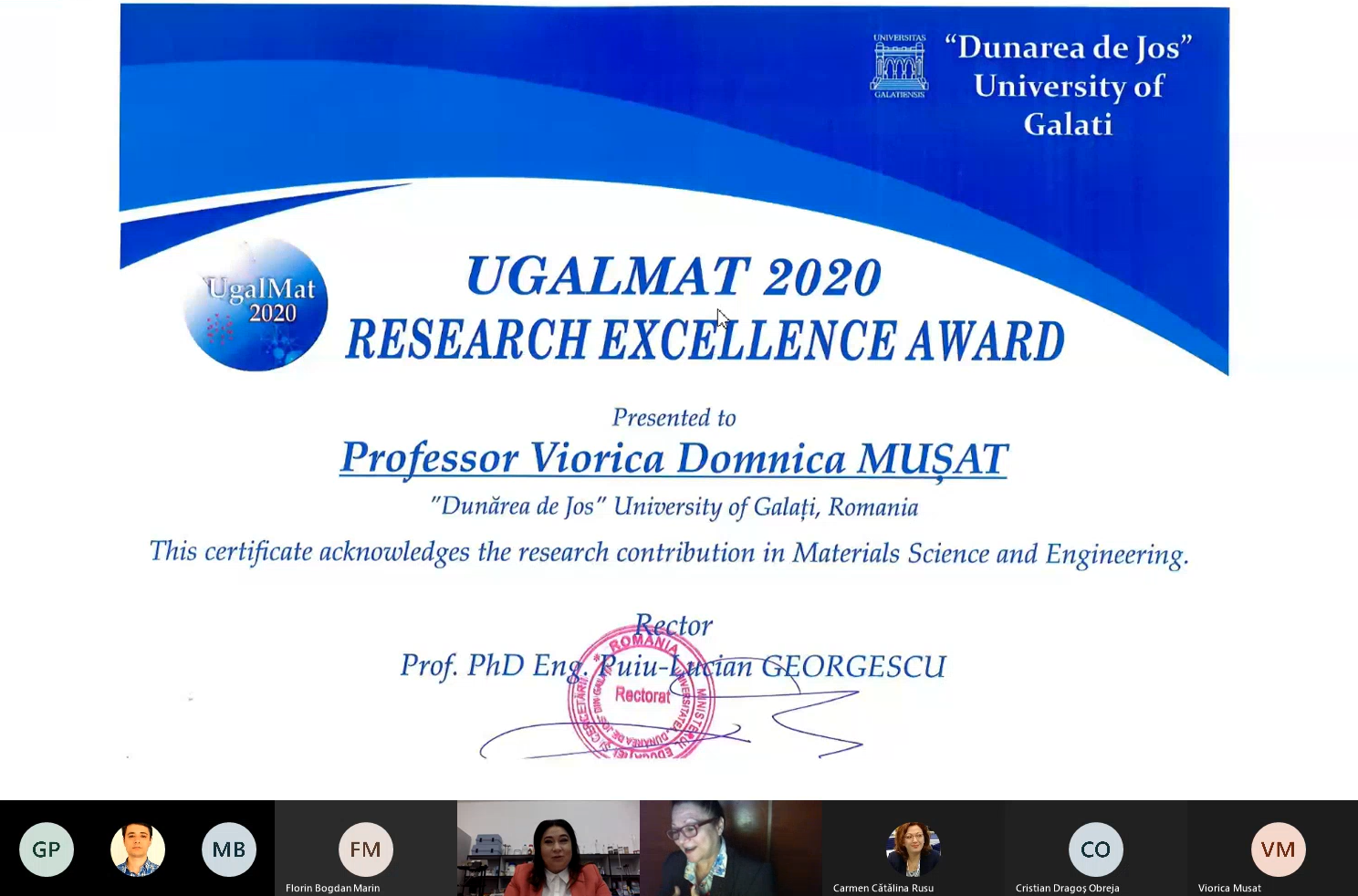1358x896 pixels.
Task: Click the UgalMat 2020 round logo
Action: point(256,305)
